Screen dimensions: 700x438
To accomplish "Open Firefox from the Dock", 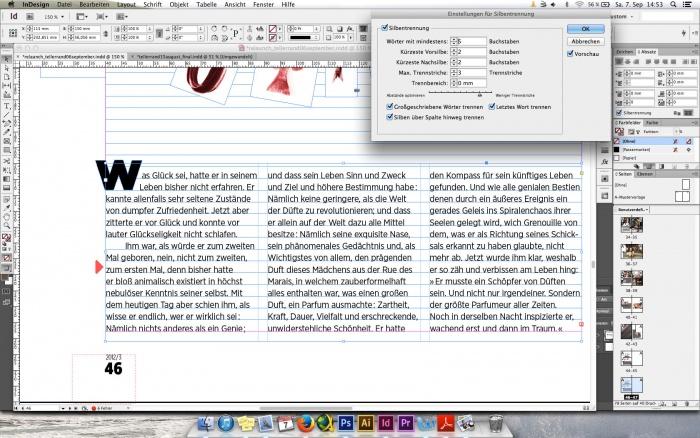I will (305, 423).
